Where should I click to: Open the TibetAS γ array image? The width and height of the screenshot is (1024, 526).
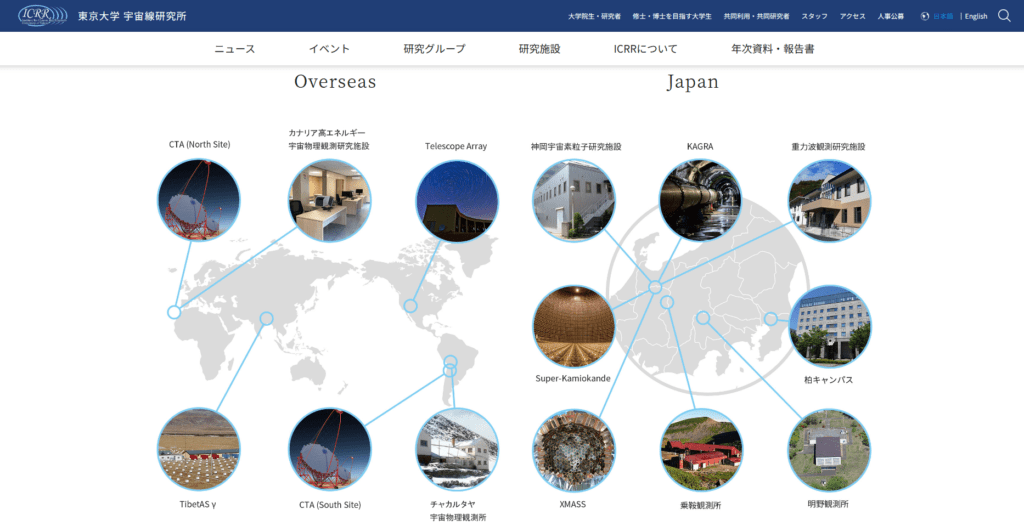coord(198,449)
